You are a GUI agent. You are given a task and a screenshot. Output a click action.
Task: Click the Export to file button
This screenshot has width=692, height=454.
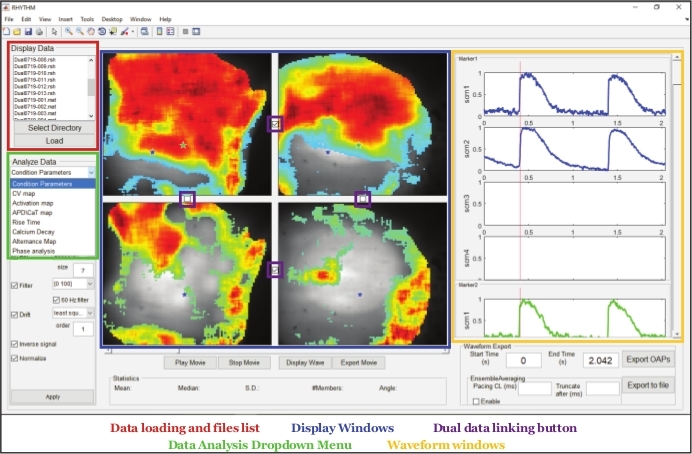(648, 385)
